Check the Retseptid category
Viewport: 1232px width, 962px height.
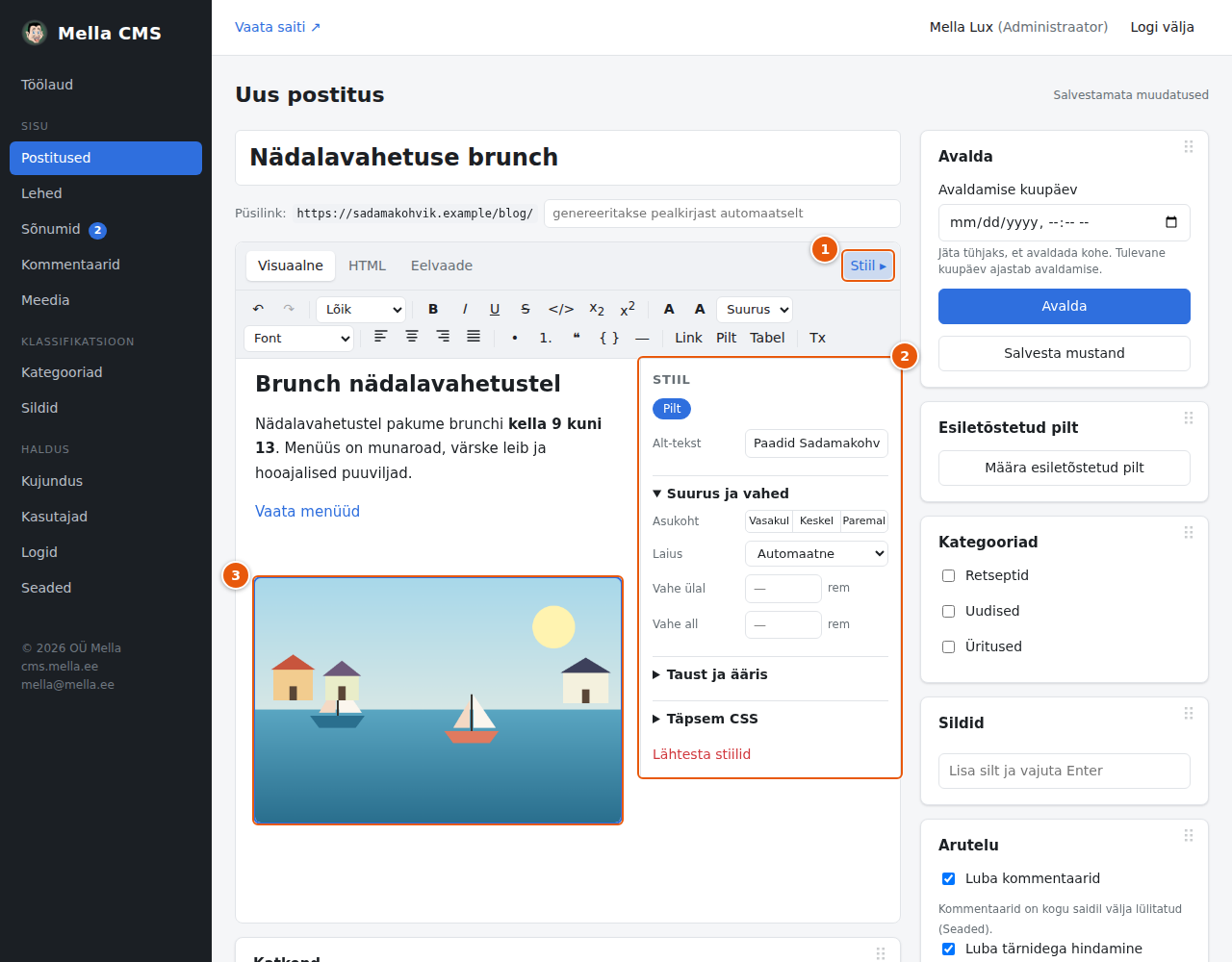click(948, 575)
